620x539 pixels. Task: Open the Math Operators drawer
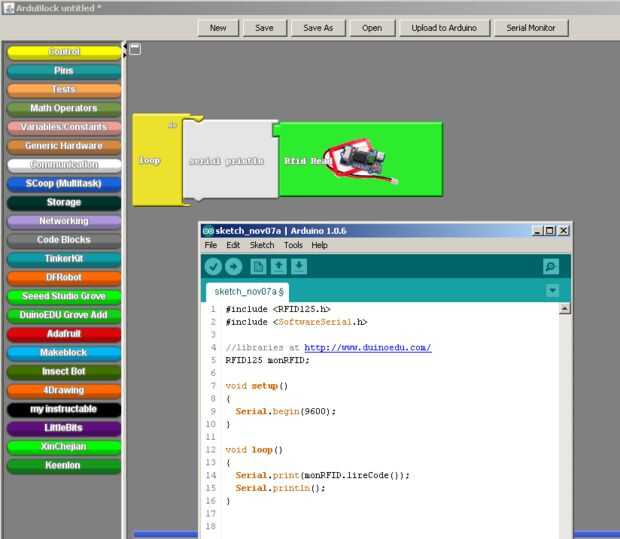tap(64, 108)
